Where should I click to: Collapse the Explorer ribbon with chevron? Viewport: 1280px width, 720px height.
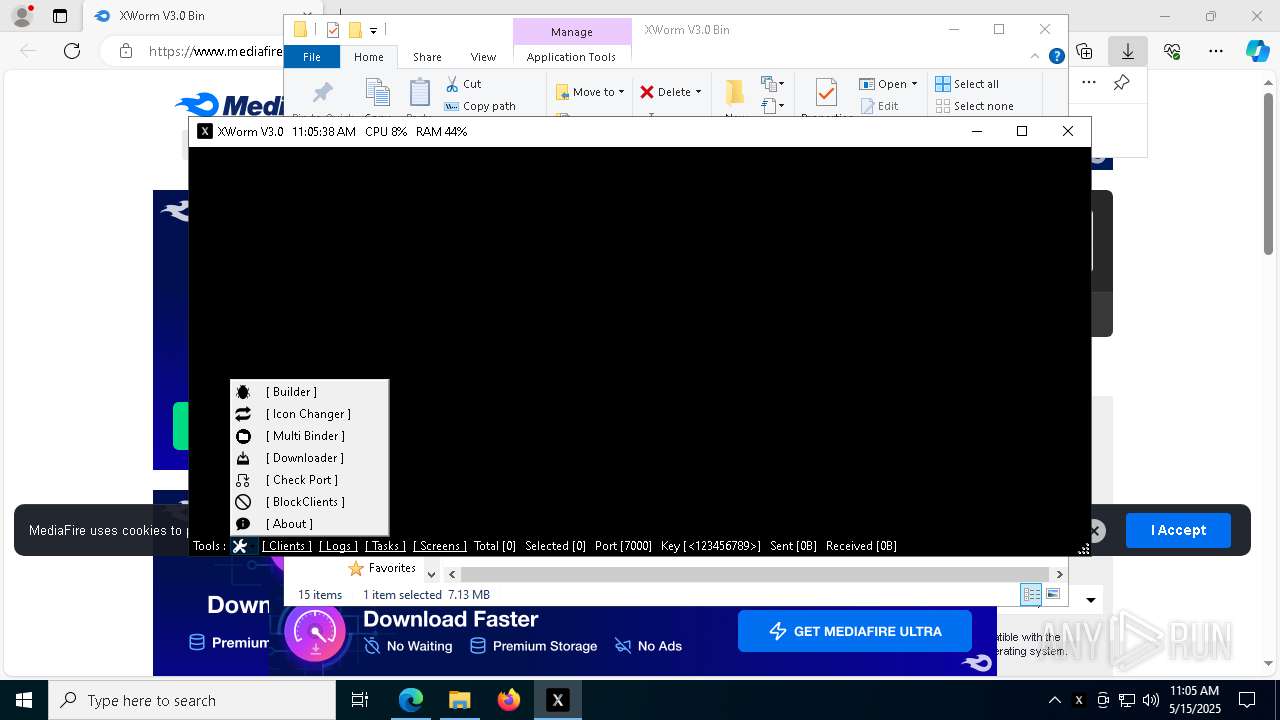point(1036,57)
